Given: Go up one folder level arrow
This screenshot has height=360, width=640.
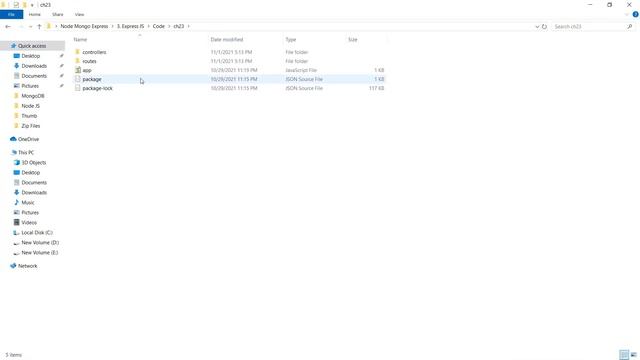Looking at the screenshot, I should tap(39, 27).
